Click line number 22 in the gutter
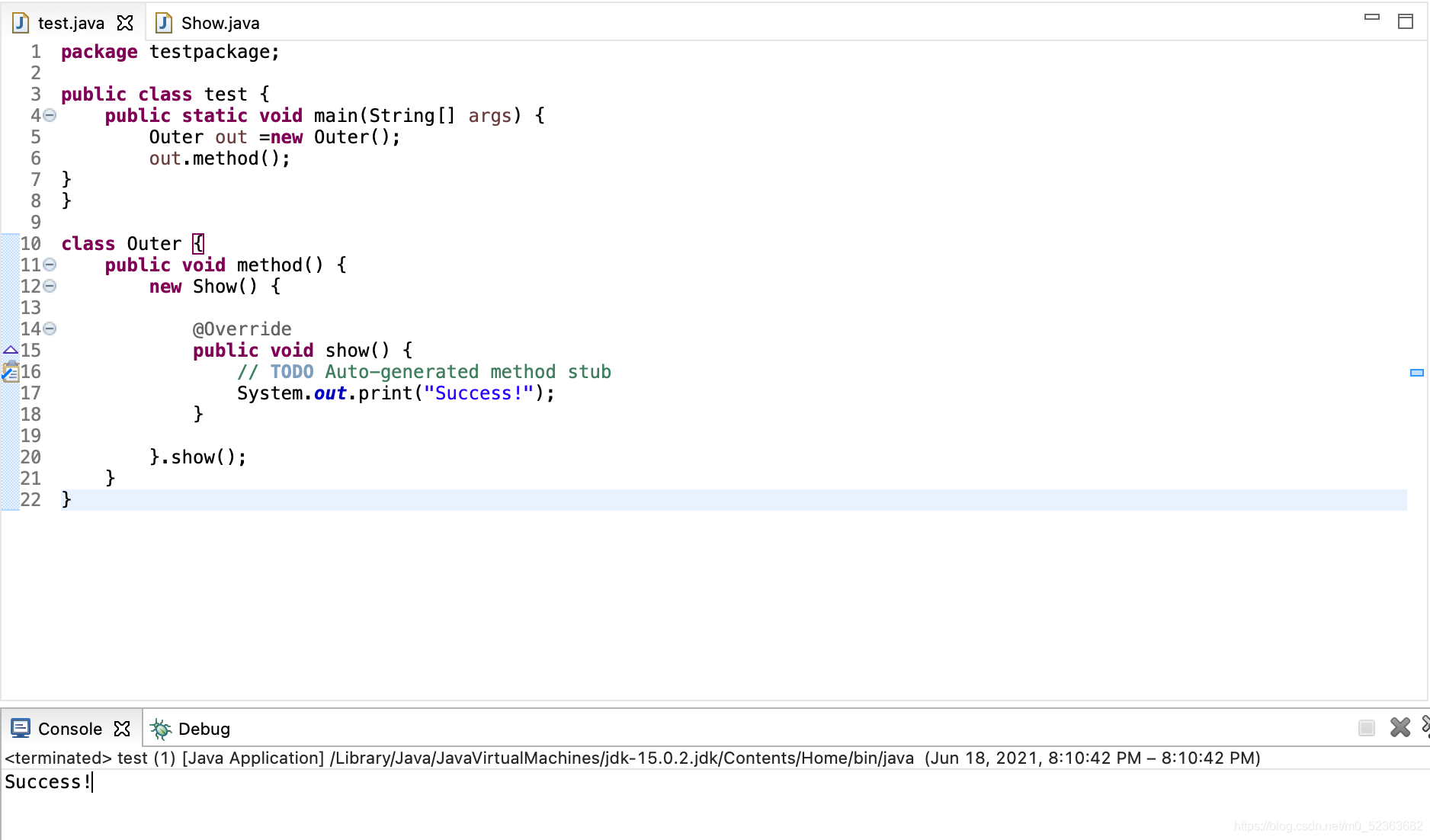Image resolution: width=1430 pixels, height=840 pixels. point(30,500)
